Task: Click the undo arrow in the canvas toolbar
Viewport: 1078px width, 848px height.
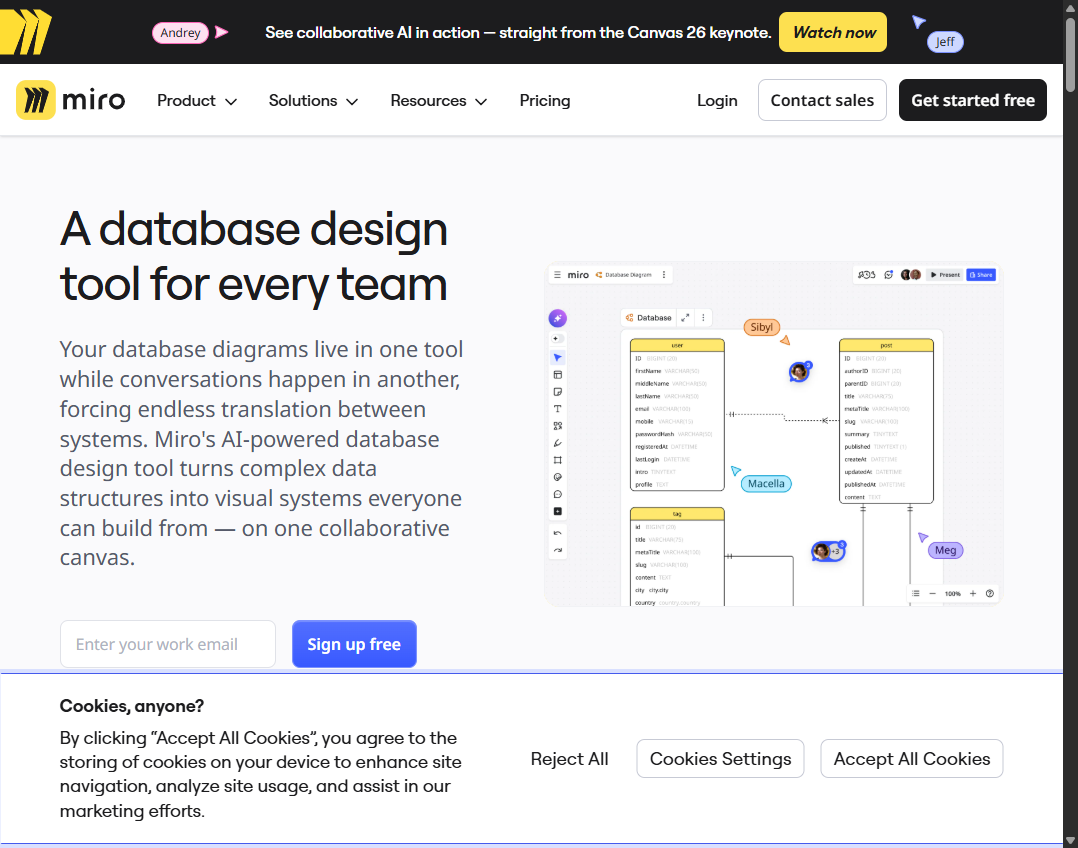Action: 558,533
